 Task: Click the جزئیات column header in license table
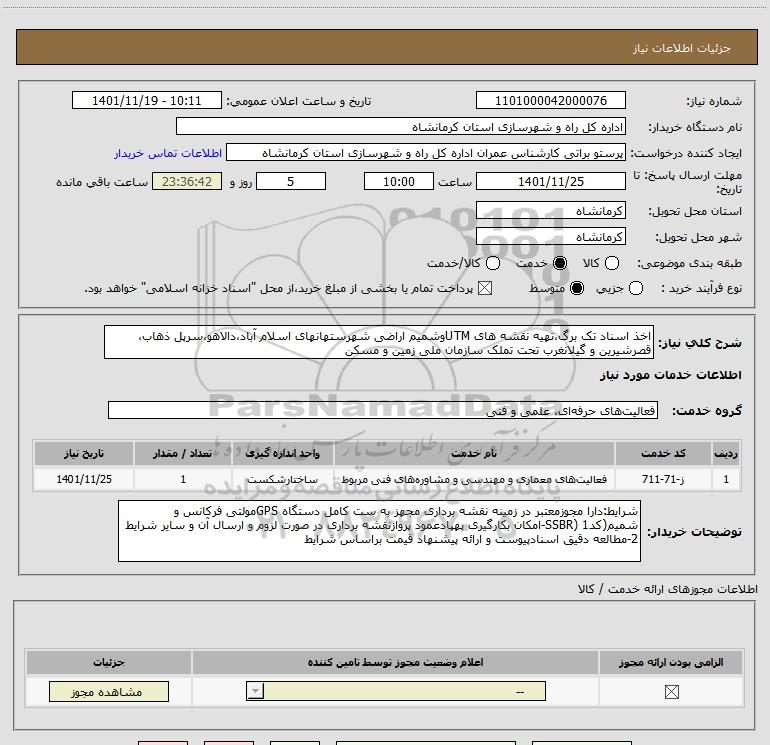pos(109,662)
